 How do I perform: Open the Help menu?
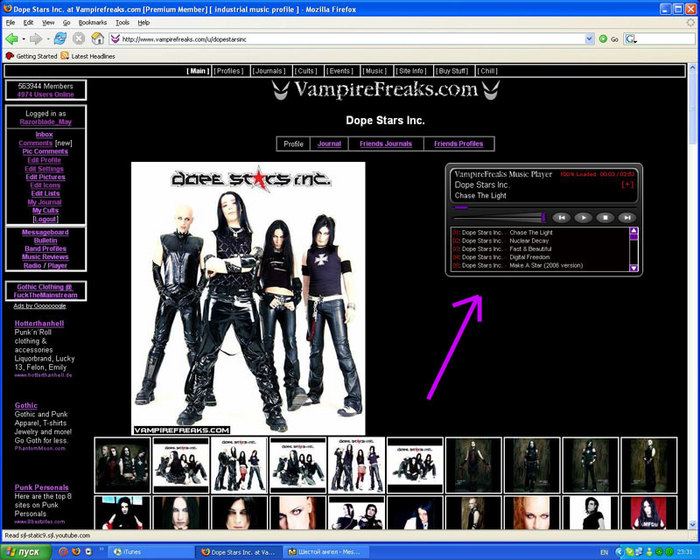[143, 22]
